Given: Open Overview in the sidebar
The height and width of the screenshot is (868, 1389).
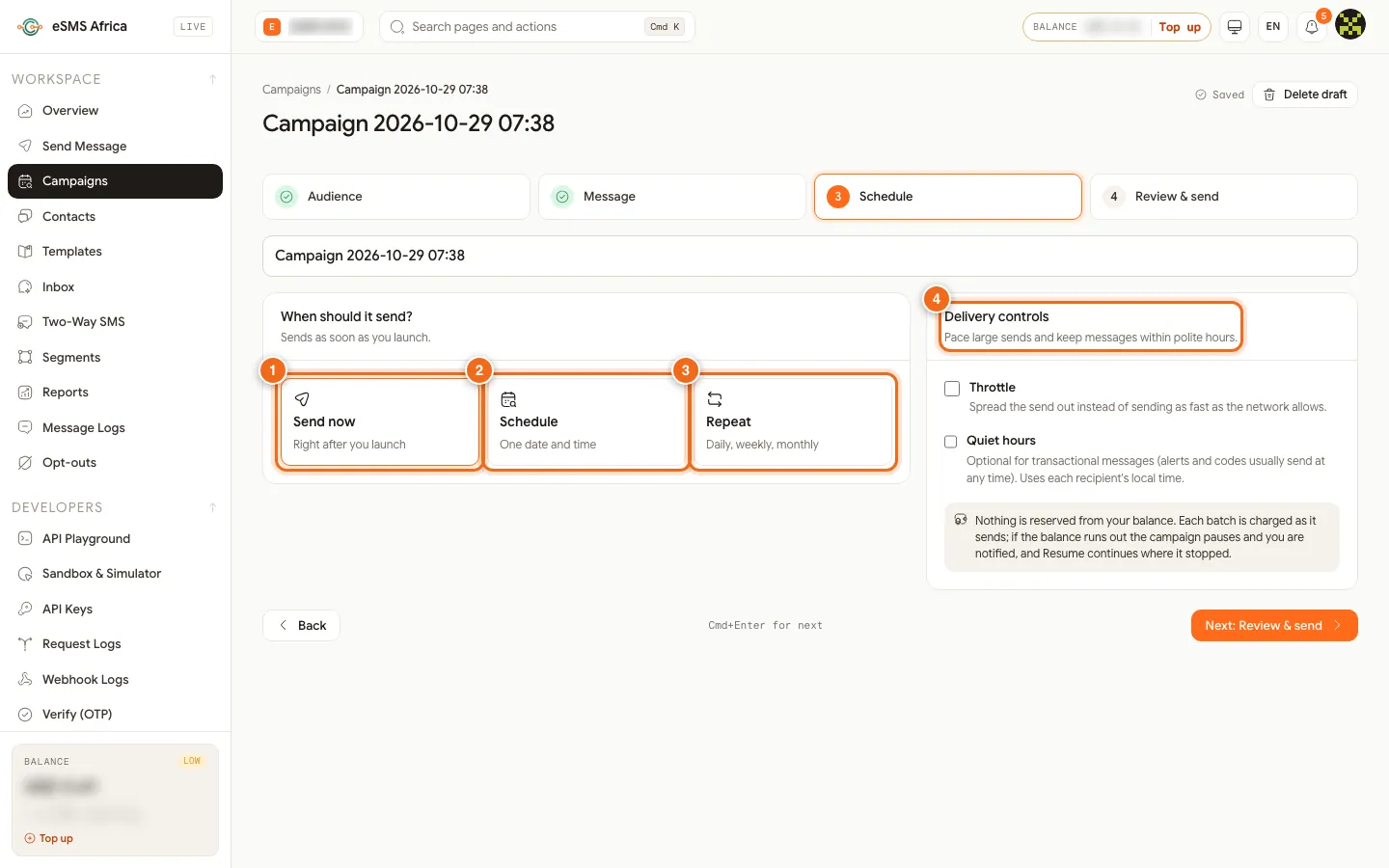Looking at the screenshot, I should coord(115,111).
